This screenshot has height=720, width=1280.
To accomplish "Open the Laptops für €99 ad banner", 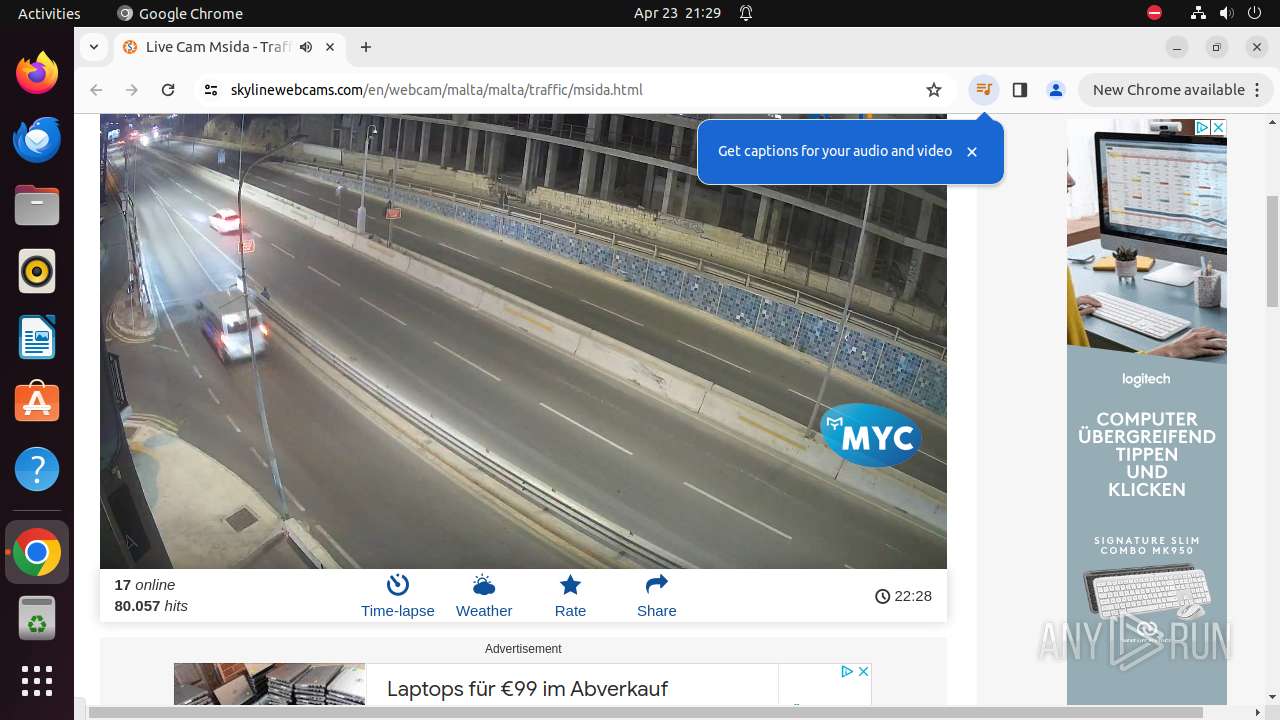I will pos(527,689).
